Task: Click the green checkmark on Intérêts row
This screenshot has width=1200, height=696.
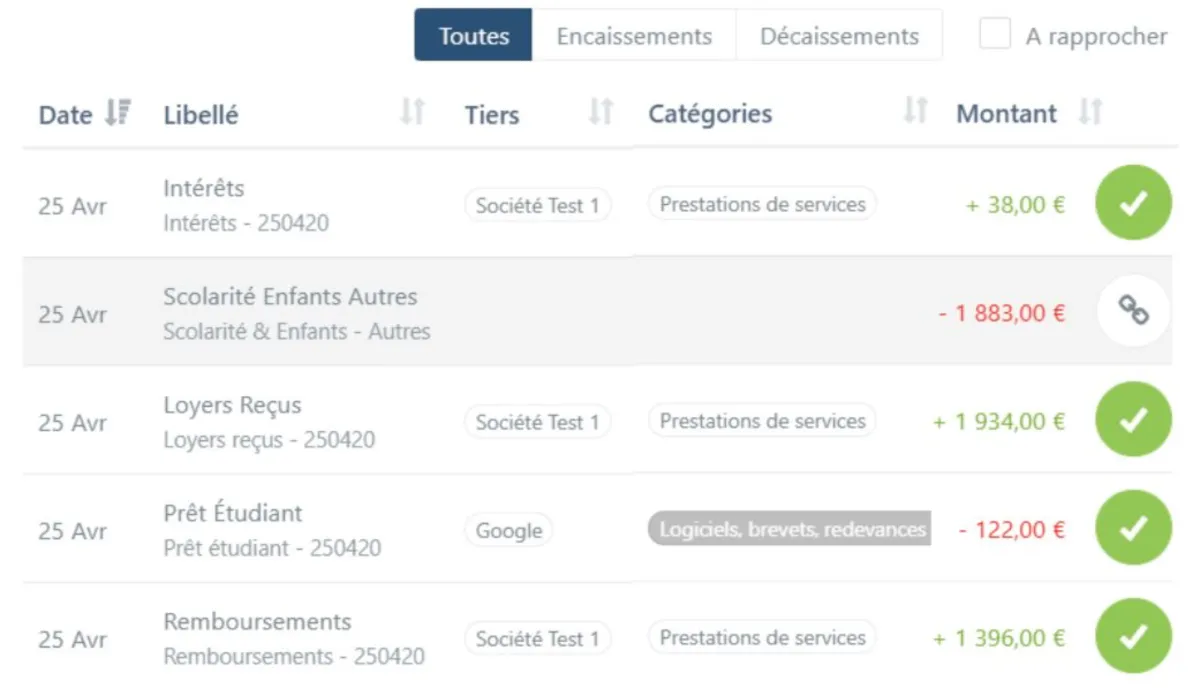Action: (x=1132, y=204)
